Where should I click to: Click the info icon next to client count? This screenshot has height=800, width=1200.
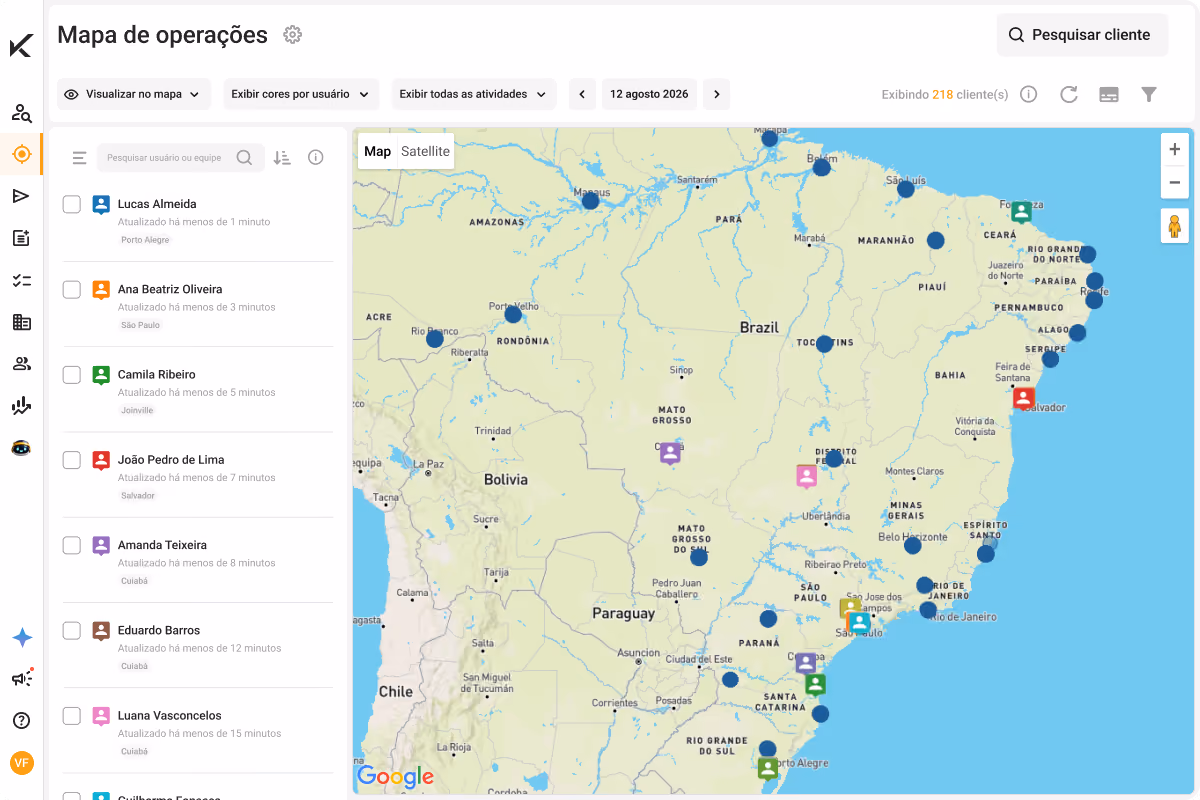[1028, 94]
